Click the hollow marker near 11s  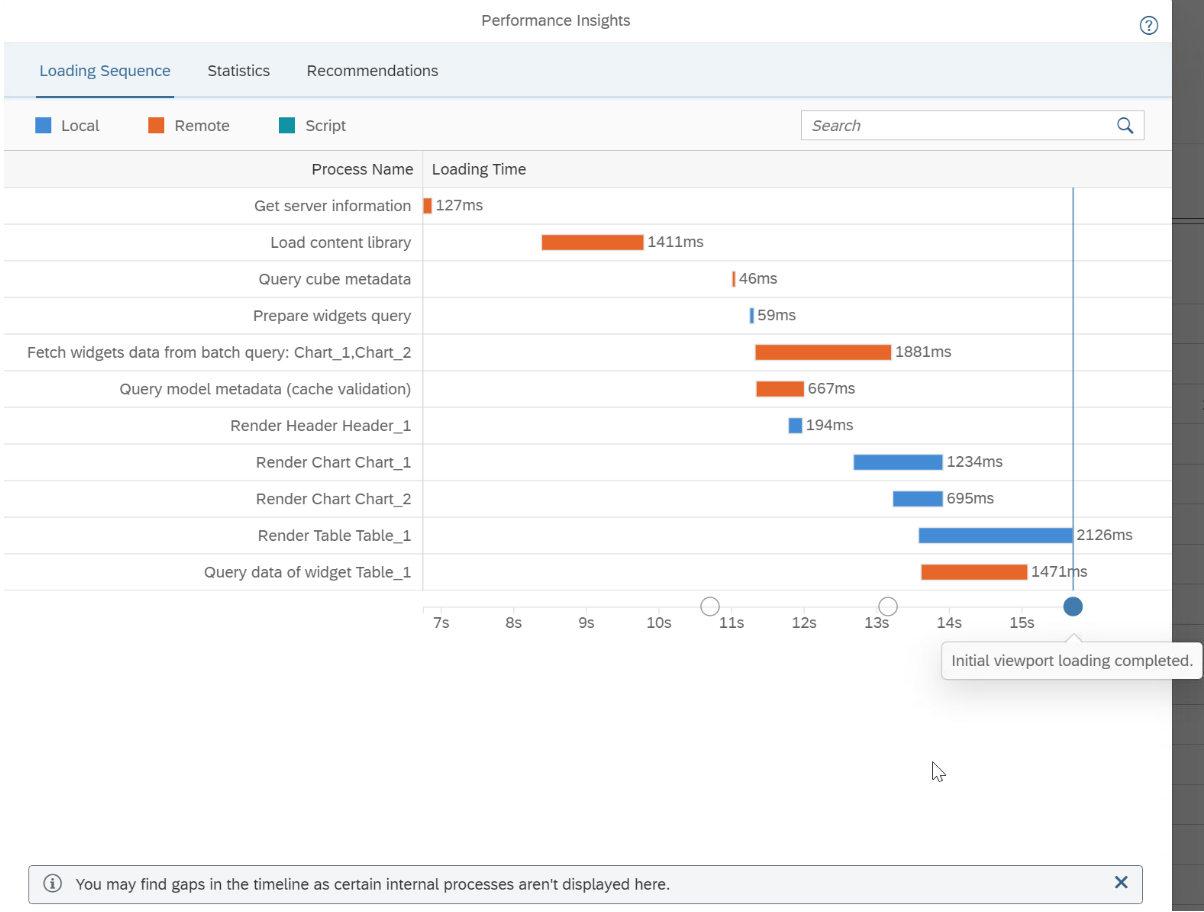(x=710, y=606)
